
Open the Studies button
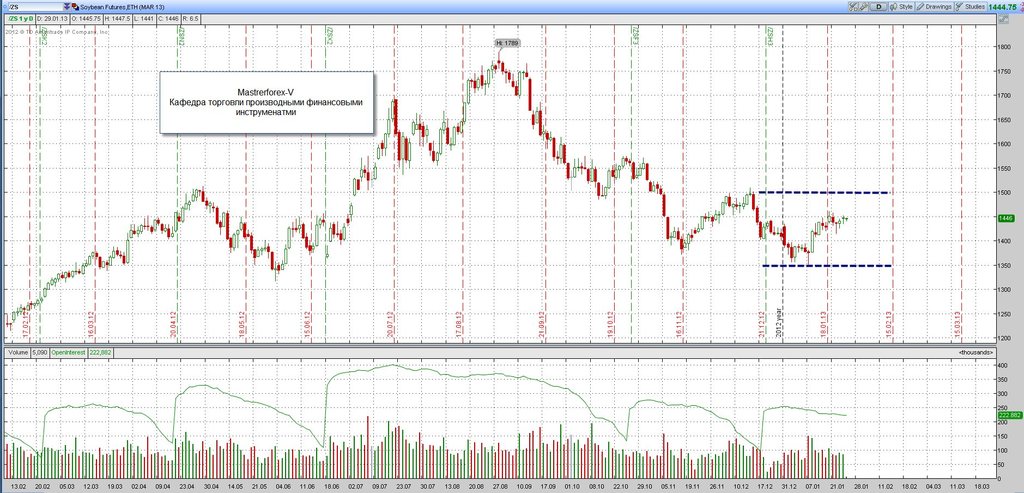click(971, 6)
